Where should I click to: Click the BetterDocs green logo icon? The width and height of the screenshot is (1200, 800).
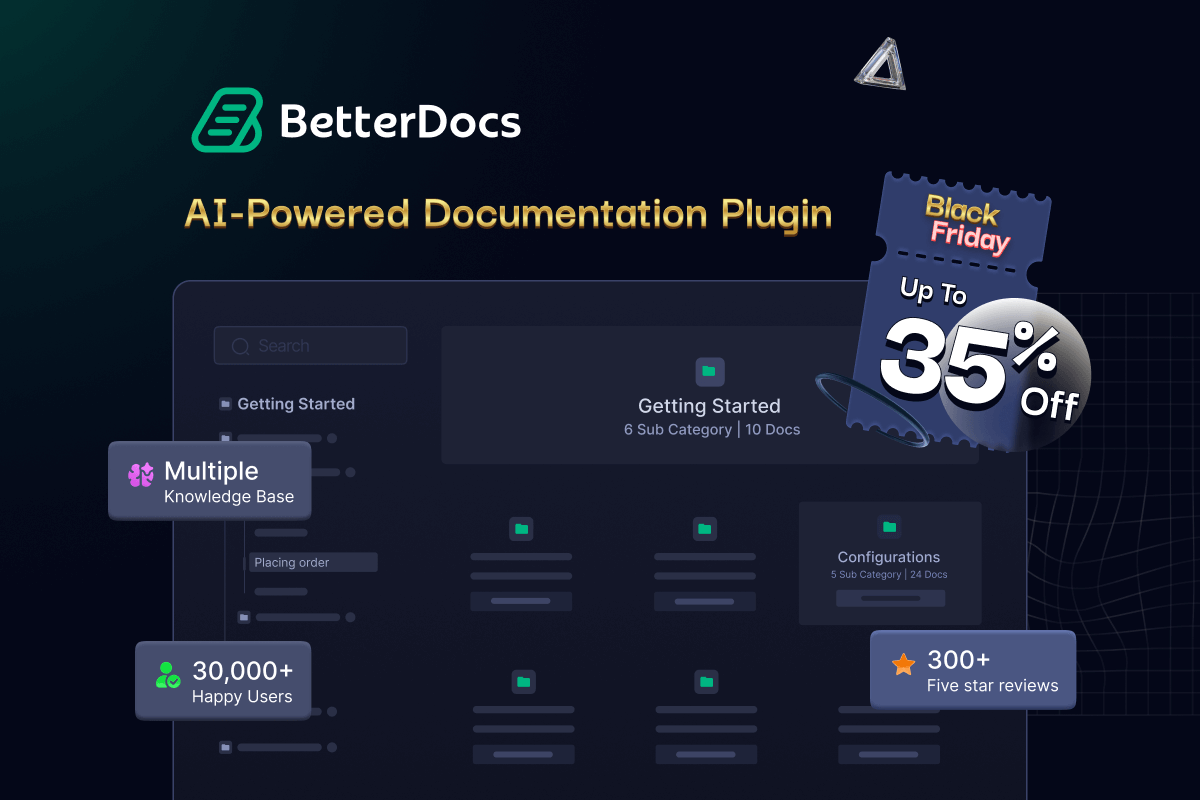pos(230,119)
